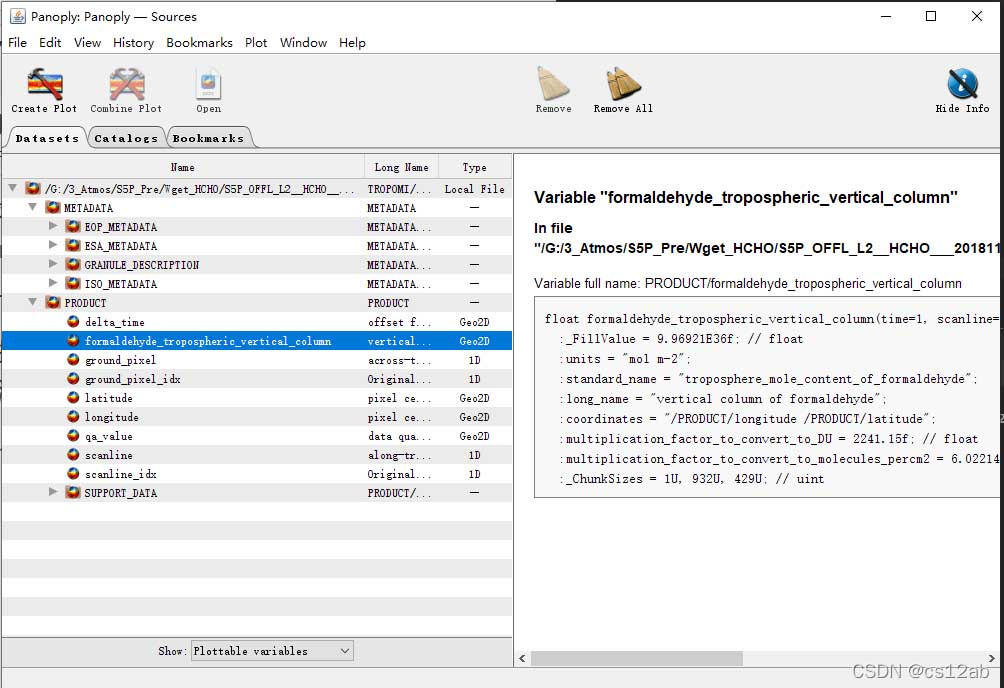Open the Plot menu
This screenshot has height=688, width=1004.
click(256, 42)
